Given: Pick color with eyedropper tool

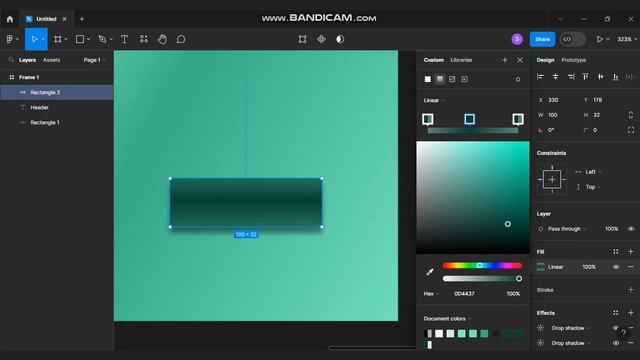Looking at the screenshot, I should pyautogui.click(x=430, y=272).
